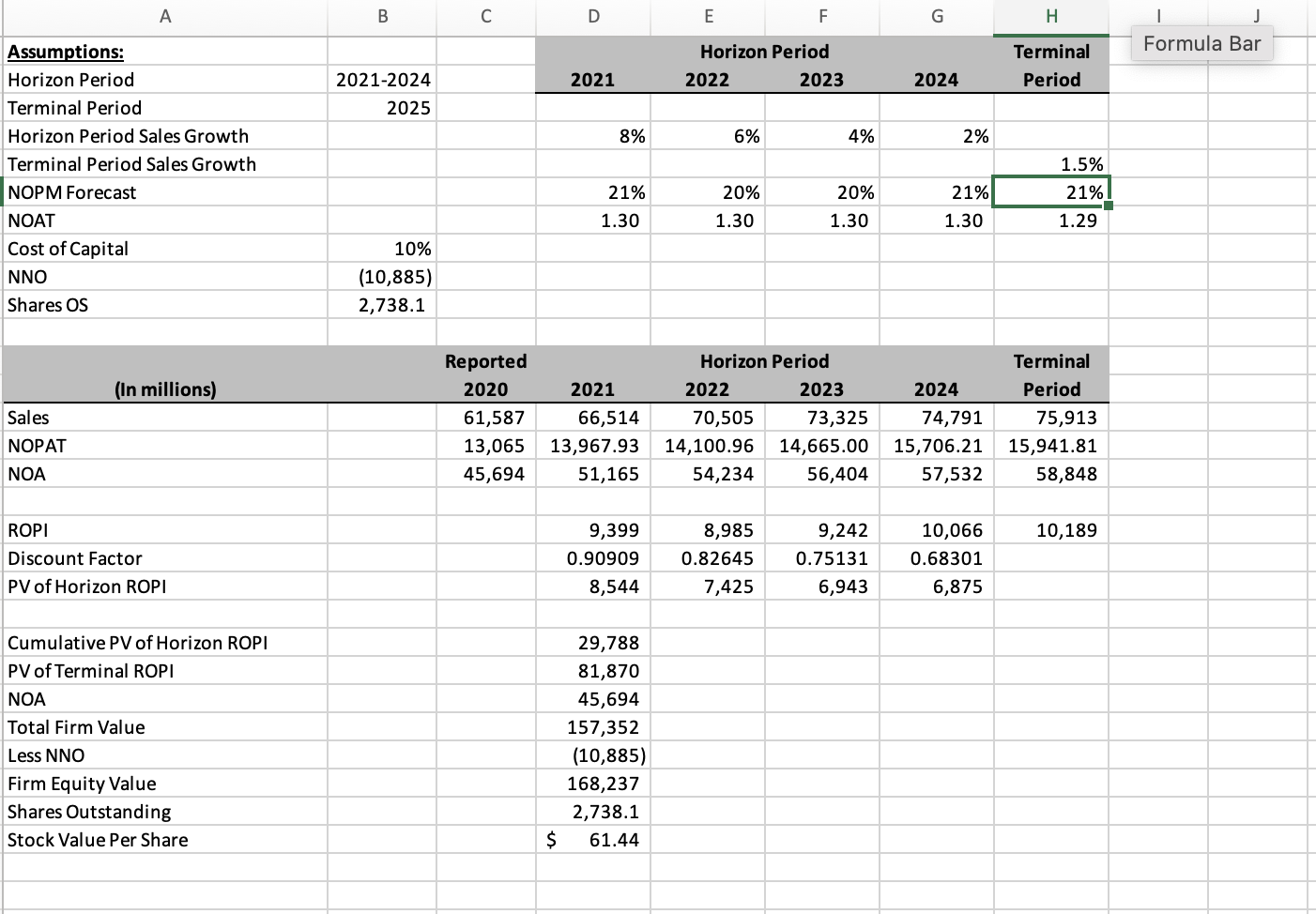
Task: Click the Formula Bar tooltip
Action: tap(1201, 43)
